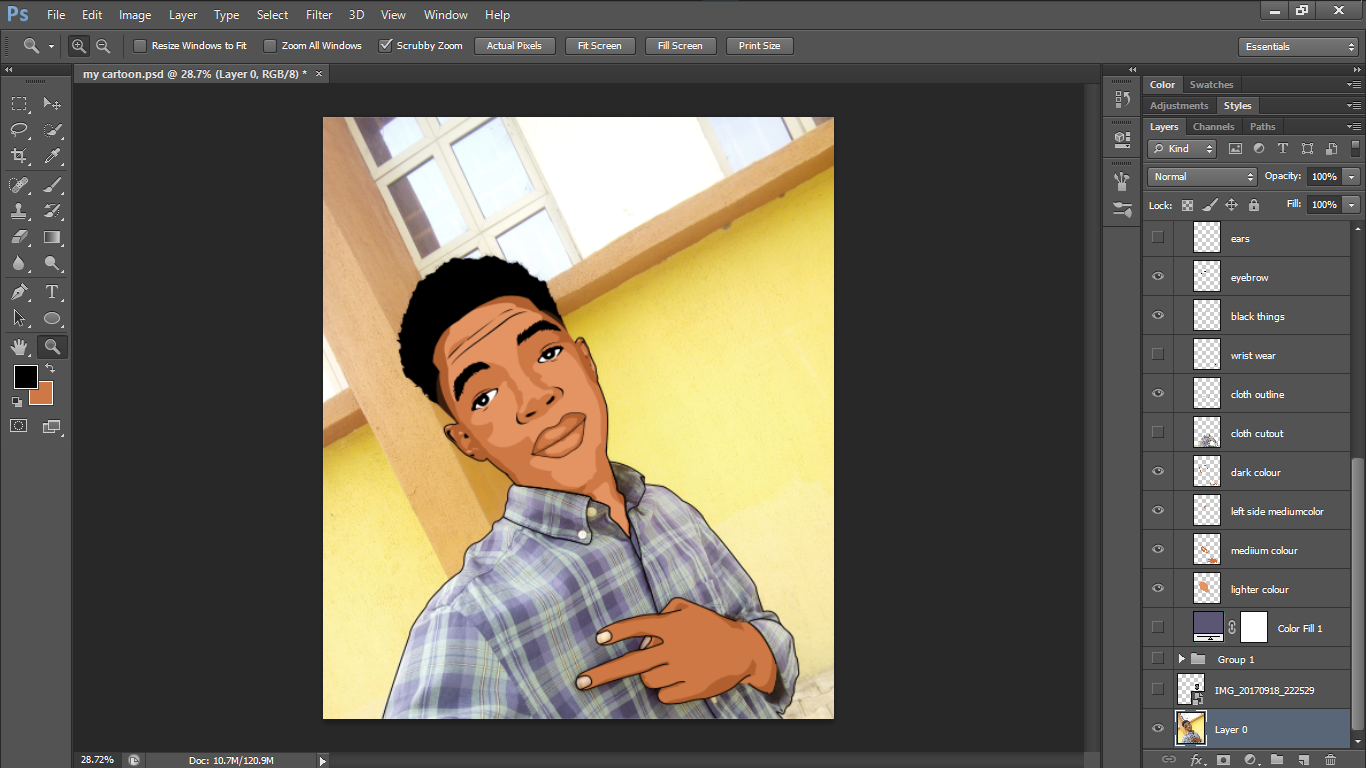Select the Eyedropper tool
Image resolution: width=1366 pixels, height=768 pixels.
point(53,156)
